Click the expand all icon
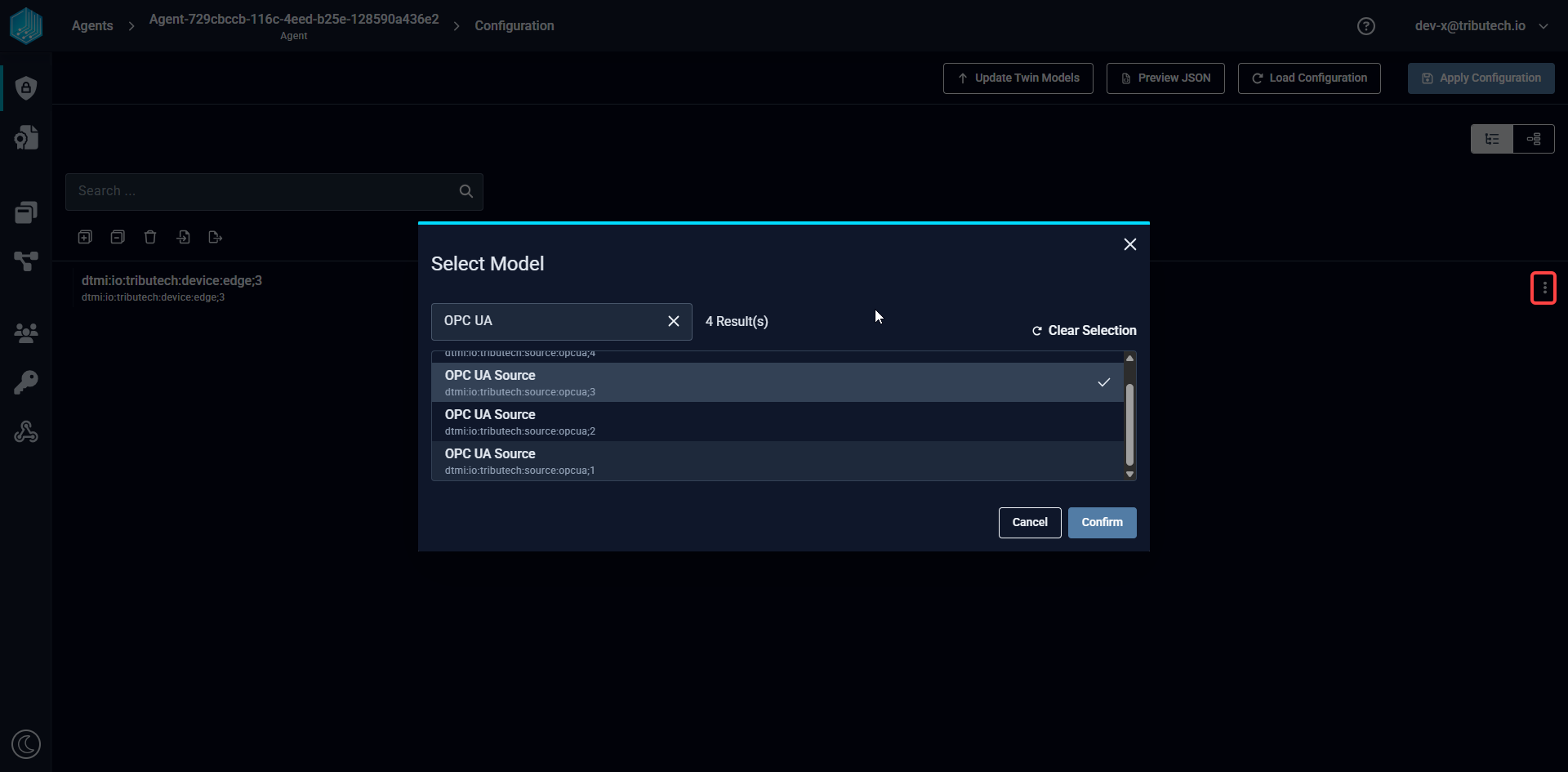 click(x=85, y=237)
